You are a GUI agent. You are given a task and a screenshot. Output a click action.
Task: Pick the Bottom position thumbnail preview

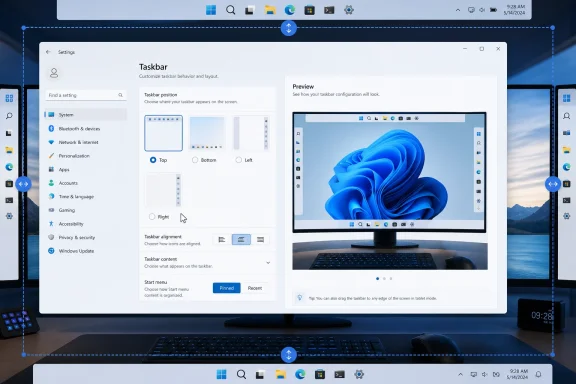tap(207, 133)
